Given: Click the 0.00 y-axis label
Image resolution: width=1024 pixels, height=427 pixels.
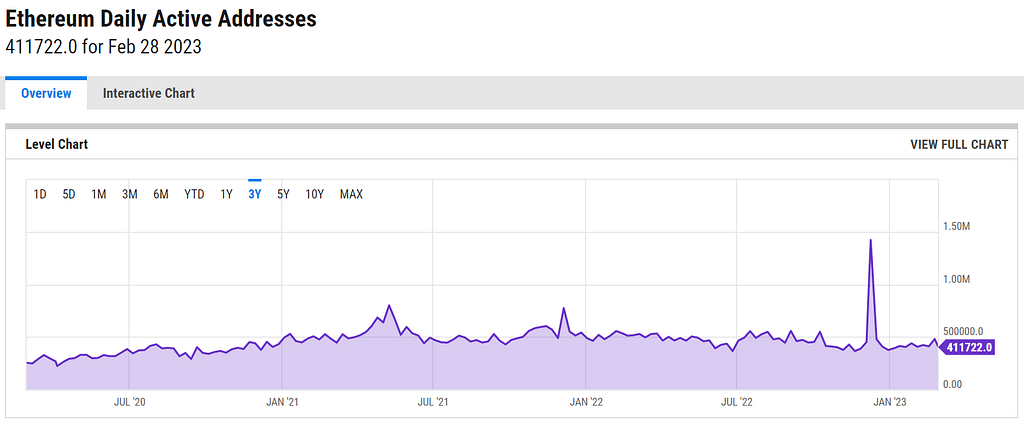Looking at the screenshot, I should tap(952, 385).
